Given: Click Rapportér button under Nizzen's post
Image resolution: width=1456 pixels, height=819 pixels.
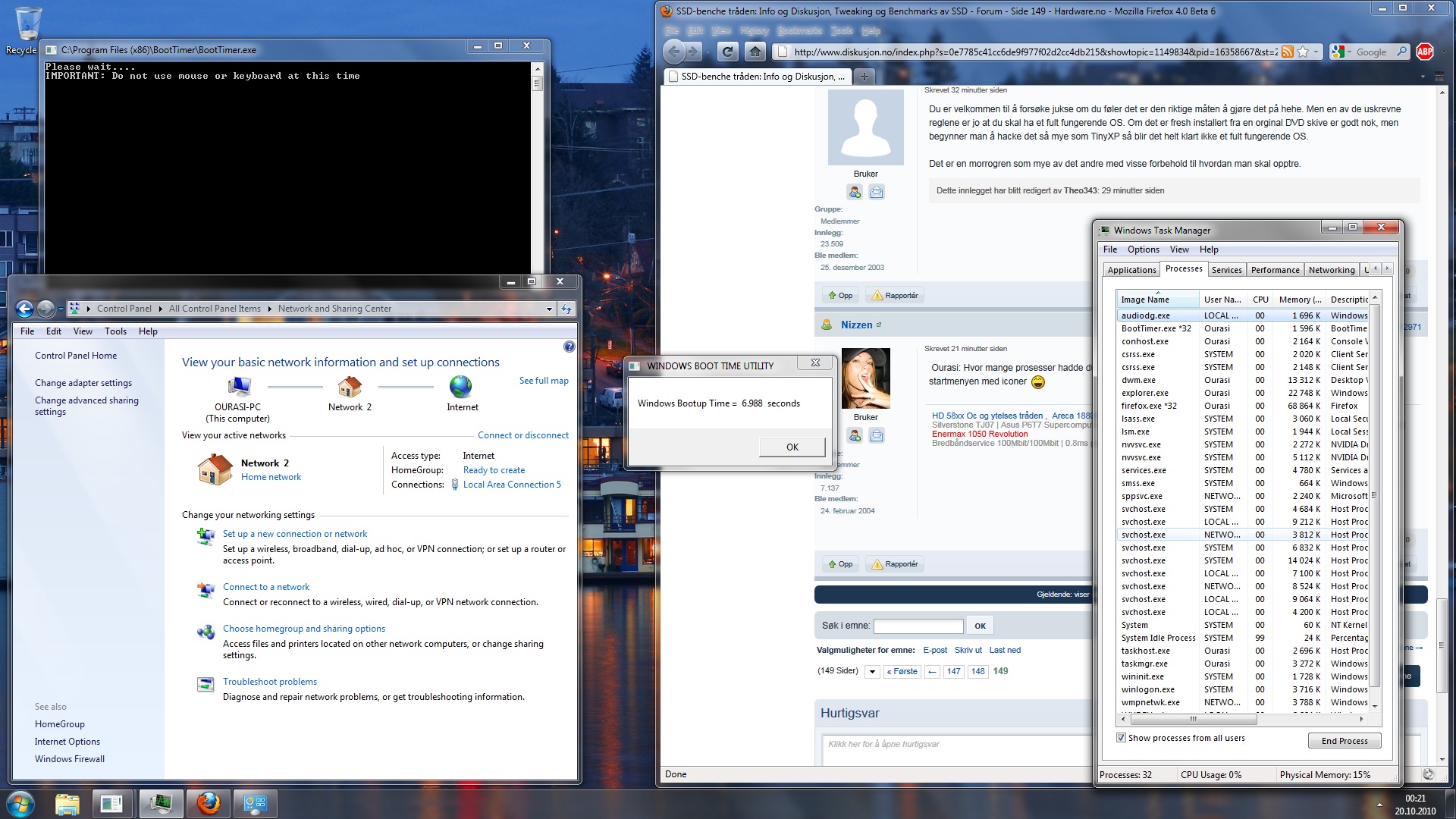Looking at the screenshot, I should coord(895,564).
